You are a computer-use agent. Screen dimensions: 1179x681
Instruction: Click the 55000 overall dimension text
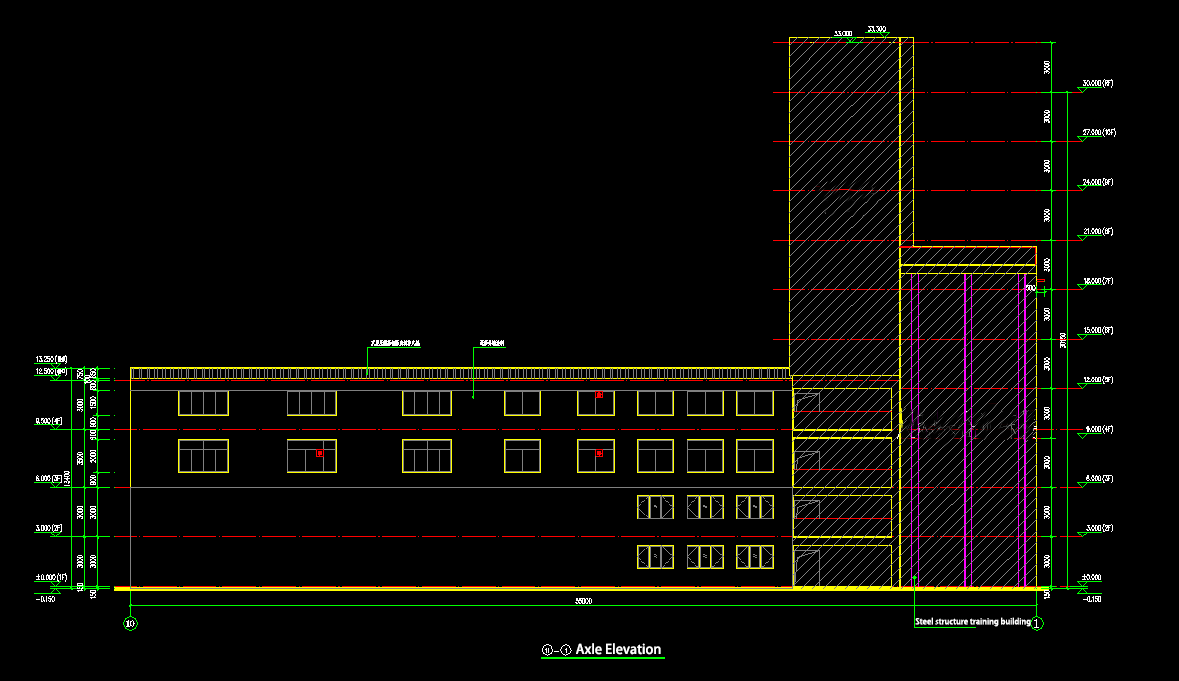pos(585,601)
